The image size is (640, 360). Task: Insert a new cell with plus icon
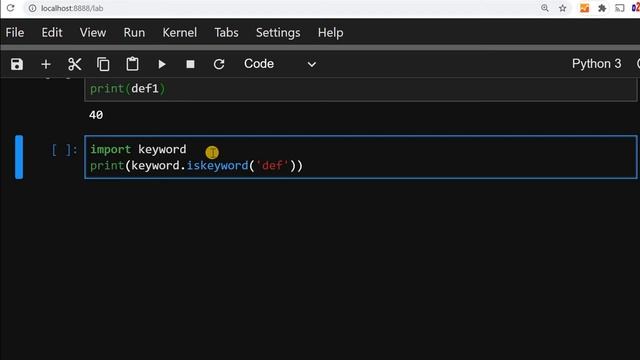pos(46,64)
